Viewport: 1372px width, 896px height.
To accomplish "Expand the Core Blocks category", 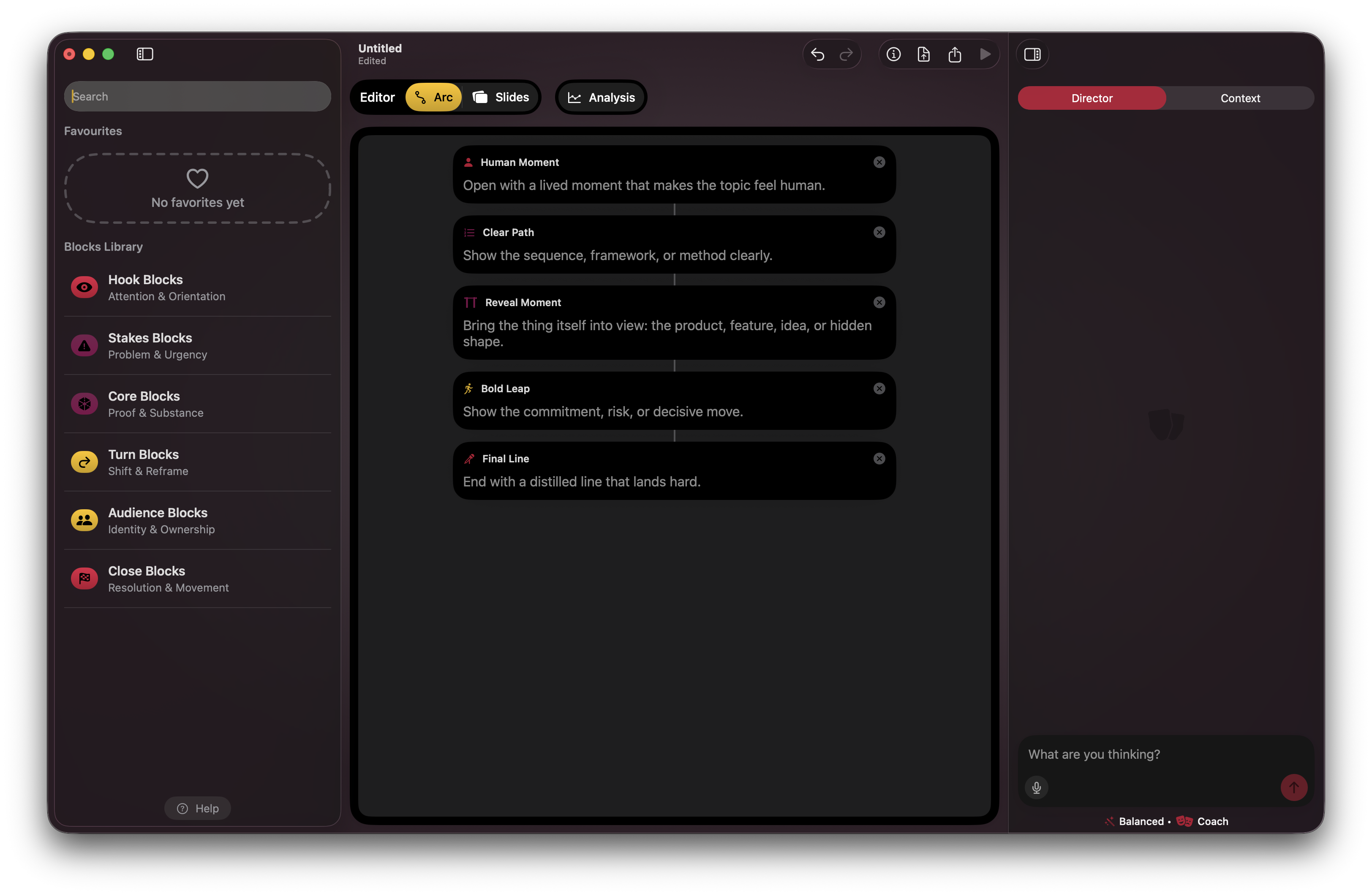I will 197,404.
